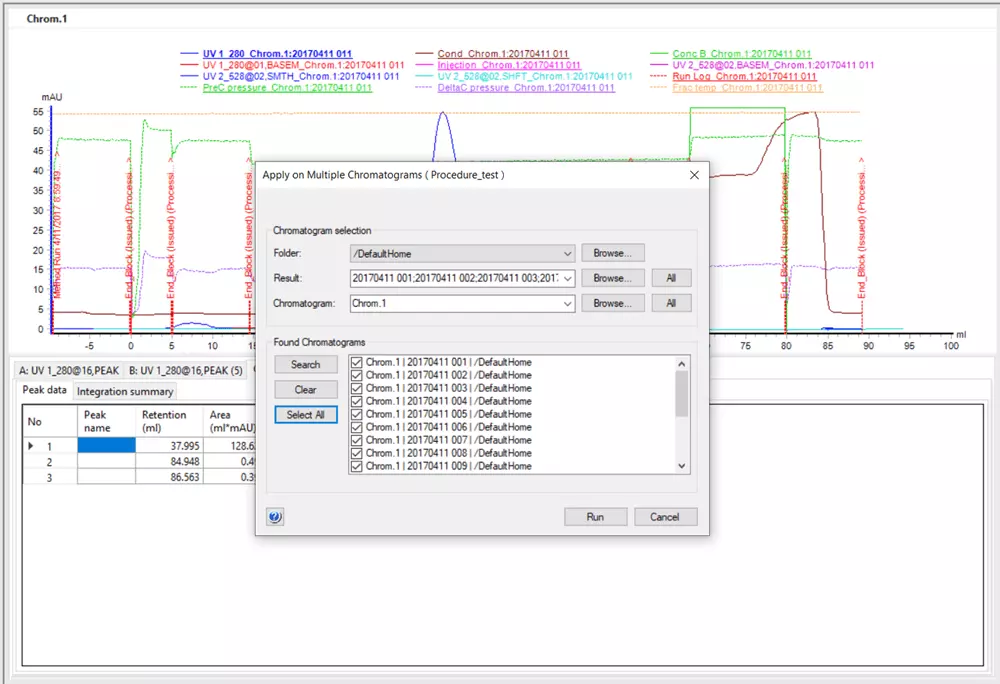Click Search for found chromatograms

pyautogui.click(x=305, y=365)
